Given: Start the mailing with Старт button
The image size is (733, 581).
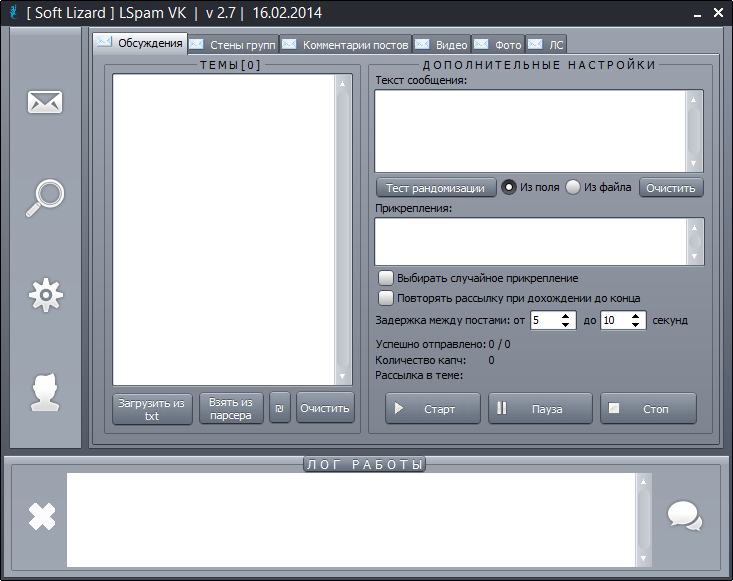Looking at the screenshot, I should tap(432, 409).
